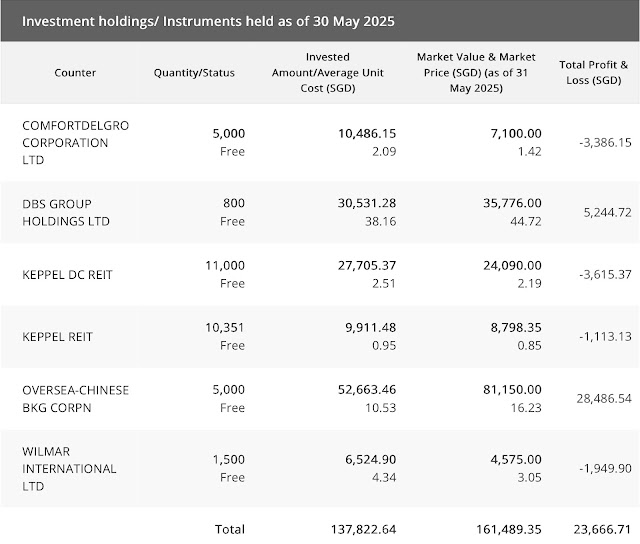Click market price 1.42
Screen dimensions: 640x544
click(529, 151)
